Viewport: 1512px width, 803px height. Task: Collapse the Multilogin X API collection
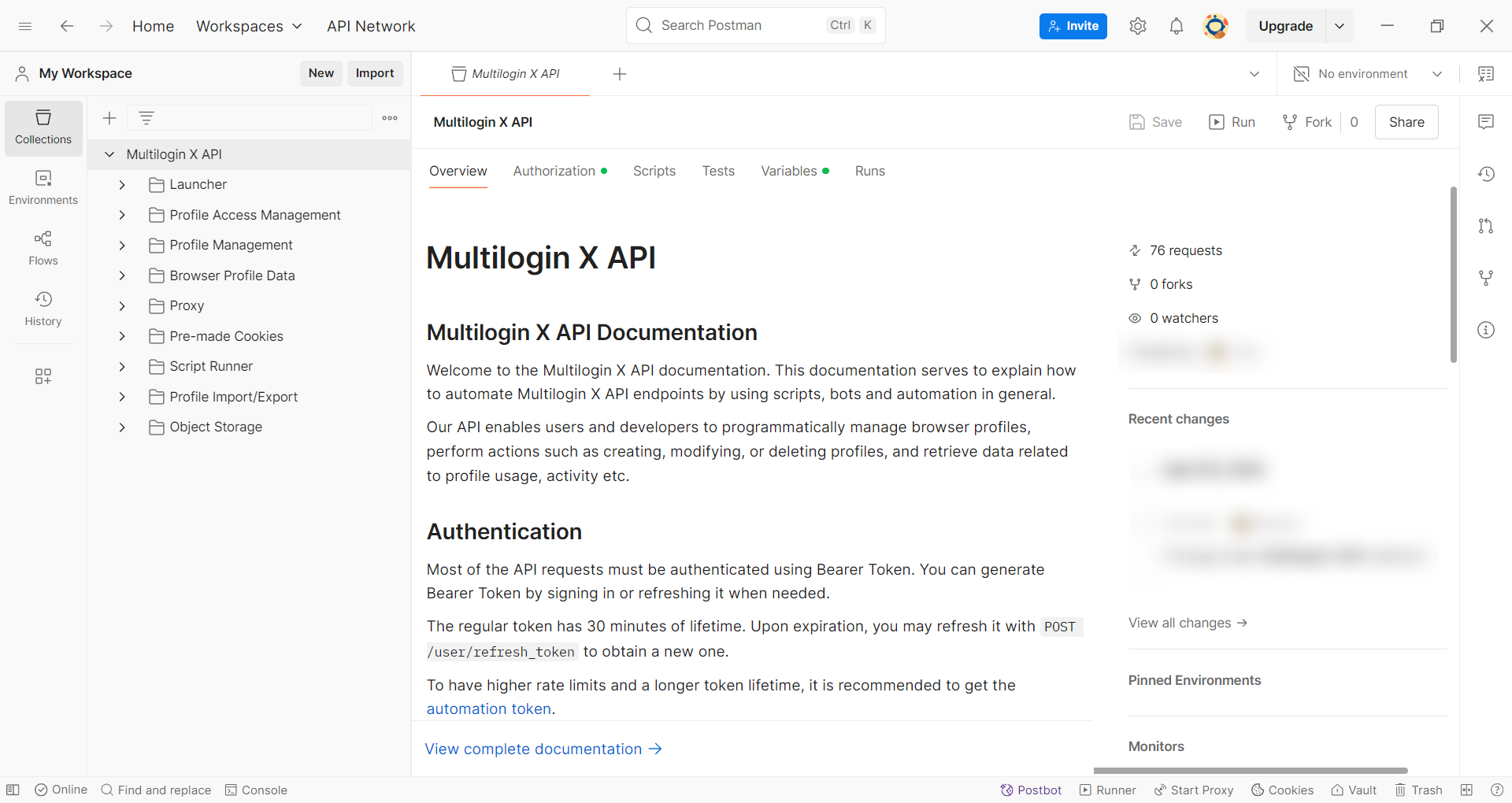click(x=109, y=154)
